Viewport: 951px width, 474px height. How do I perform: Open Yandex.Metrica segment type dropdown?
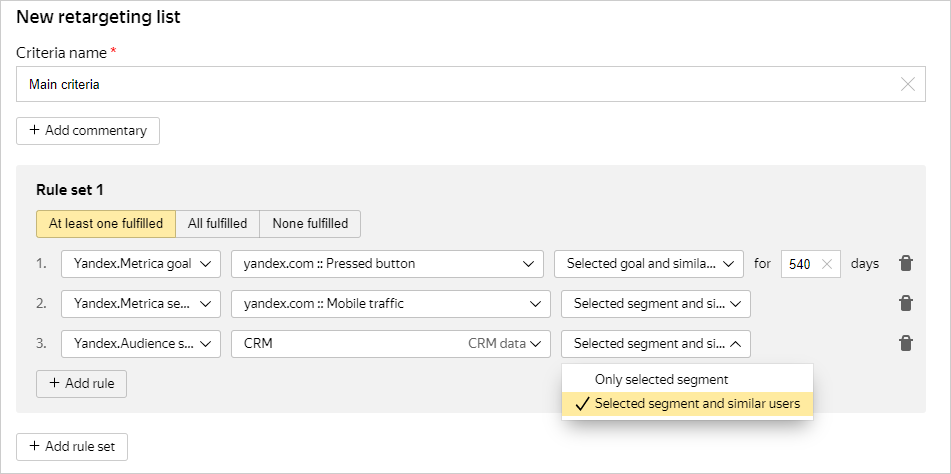141,303
